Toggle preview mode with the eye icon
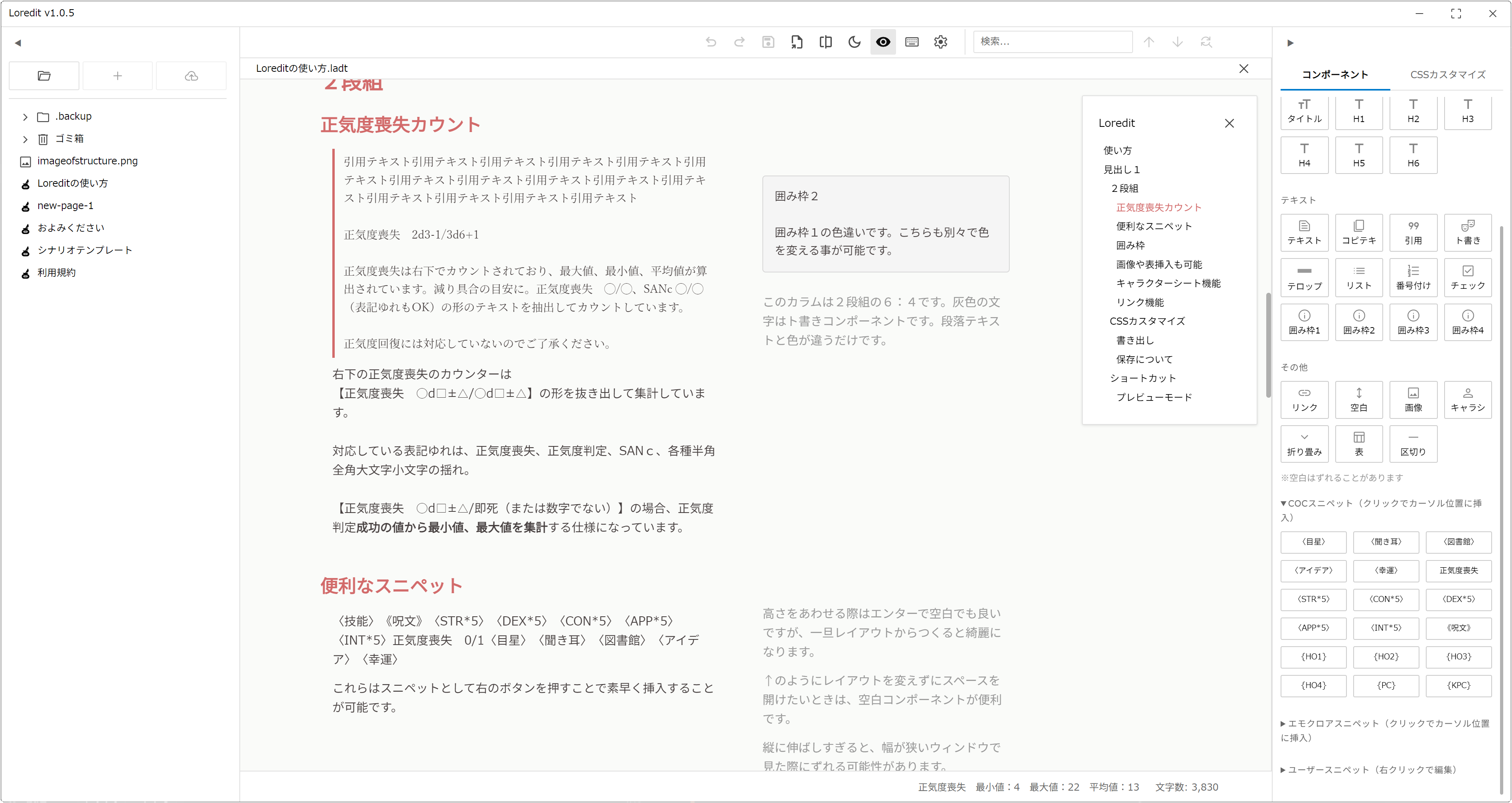 (x=883, y=41)
